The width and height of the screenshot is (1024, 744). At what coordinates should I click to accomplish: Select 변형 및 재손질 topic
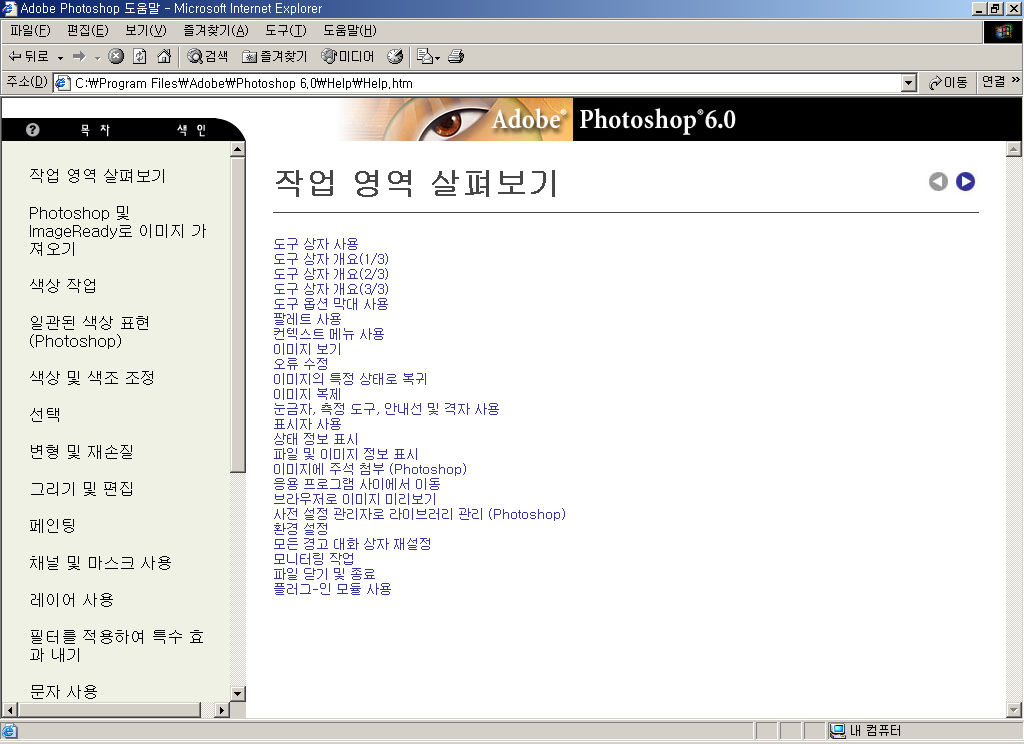pos(81,451)
